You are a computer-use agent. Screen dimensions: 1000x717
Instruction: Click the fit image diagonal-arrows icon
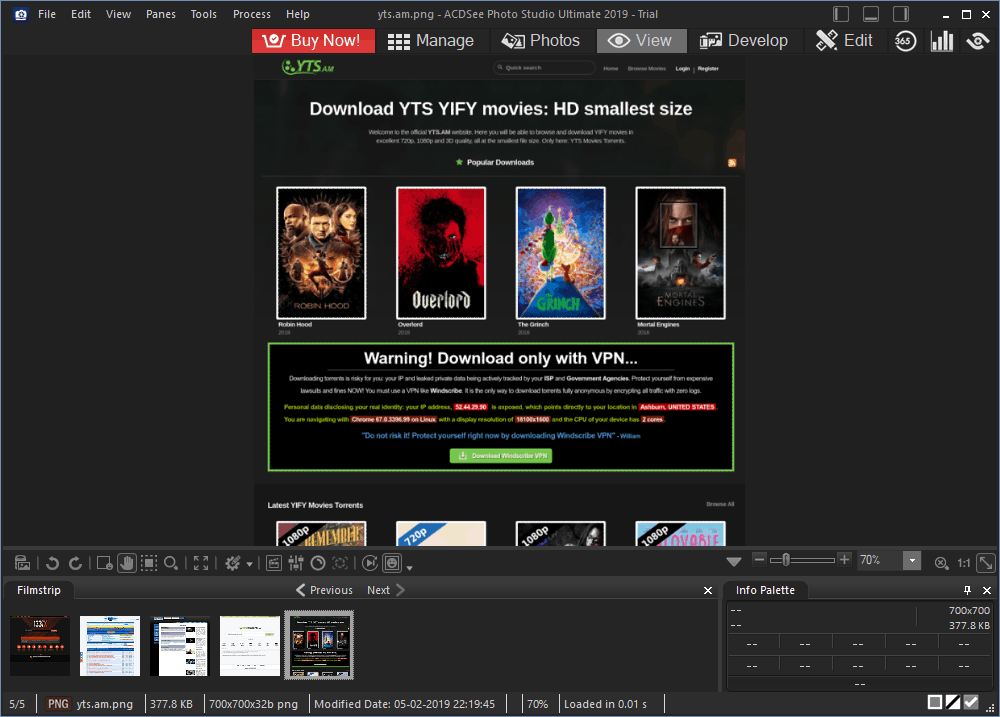tap(986, 563)
